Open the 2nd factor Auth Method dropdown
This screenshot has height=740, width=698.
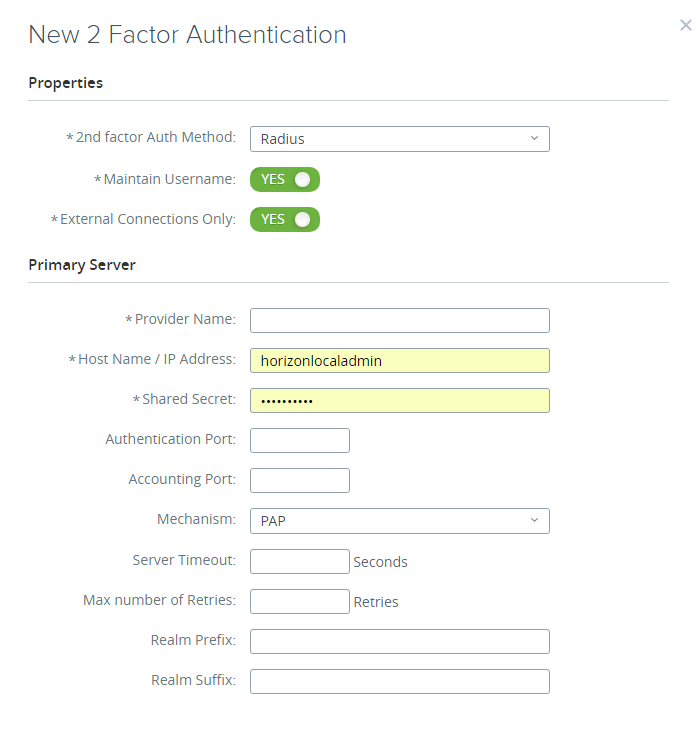399,139
